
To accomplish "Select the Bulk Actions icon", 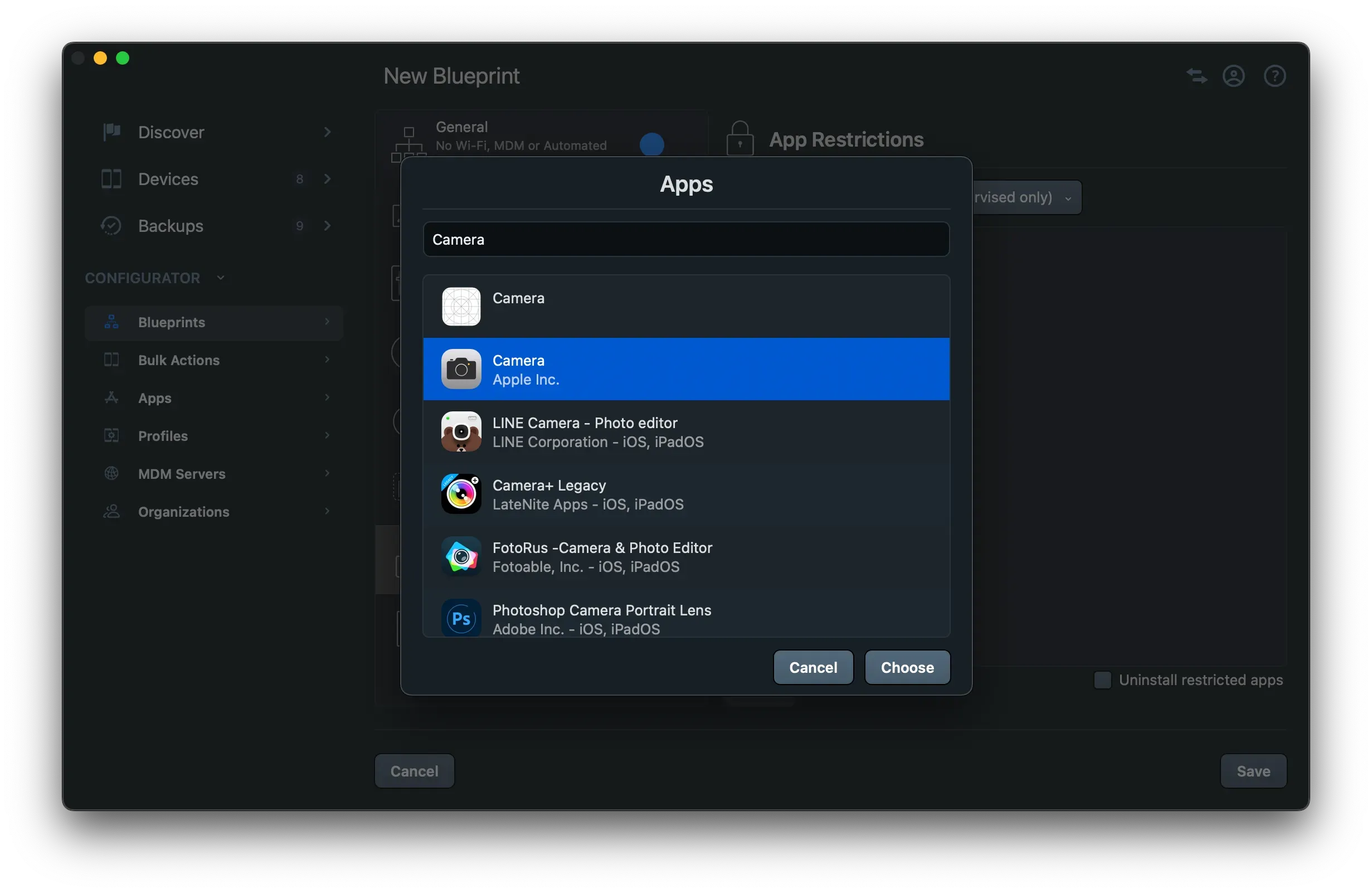I will (111, 359).
